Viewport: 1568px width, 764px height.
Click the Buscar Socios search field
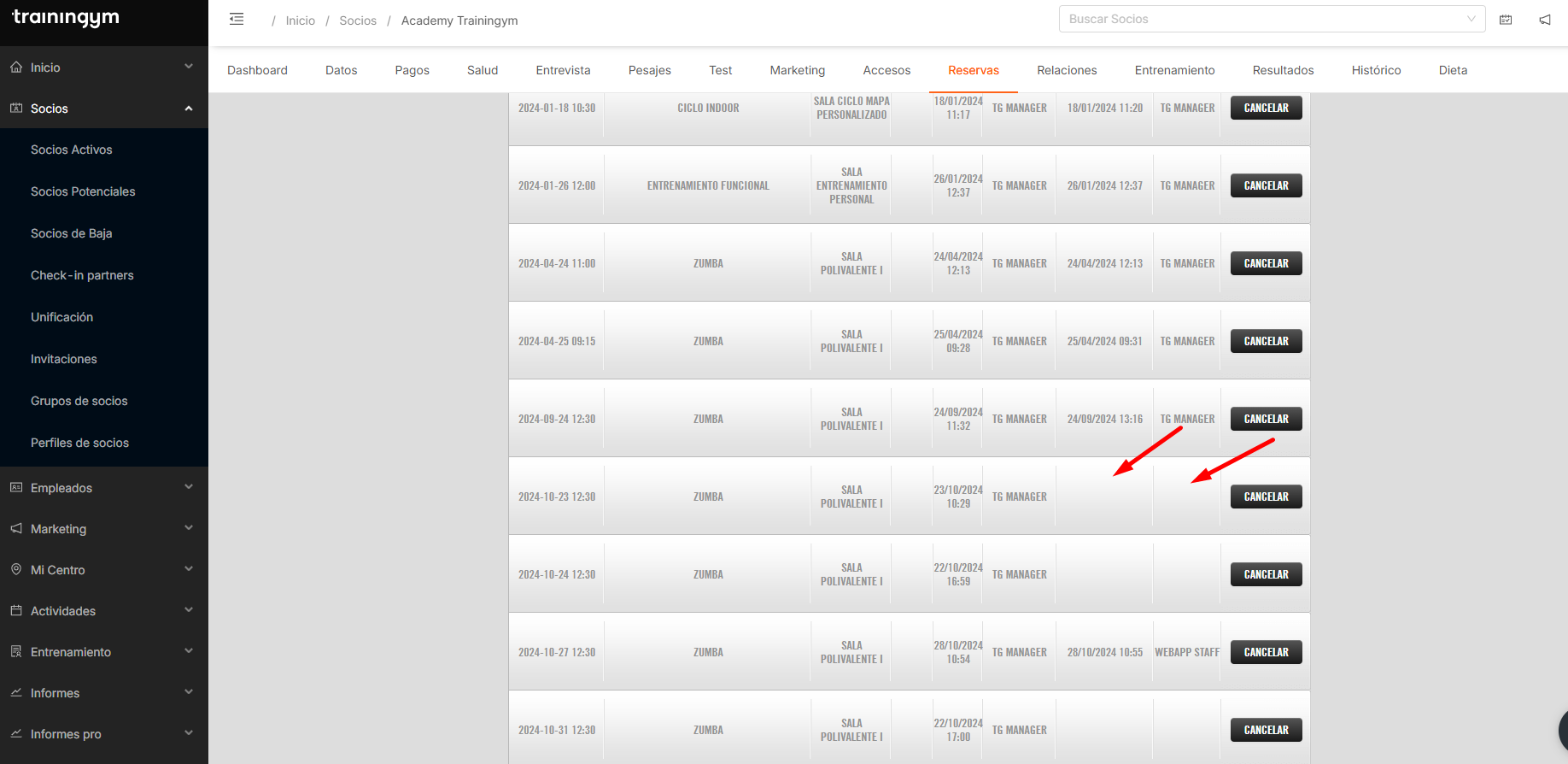[x=1260, y=19]
